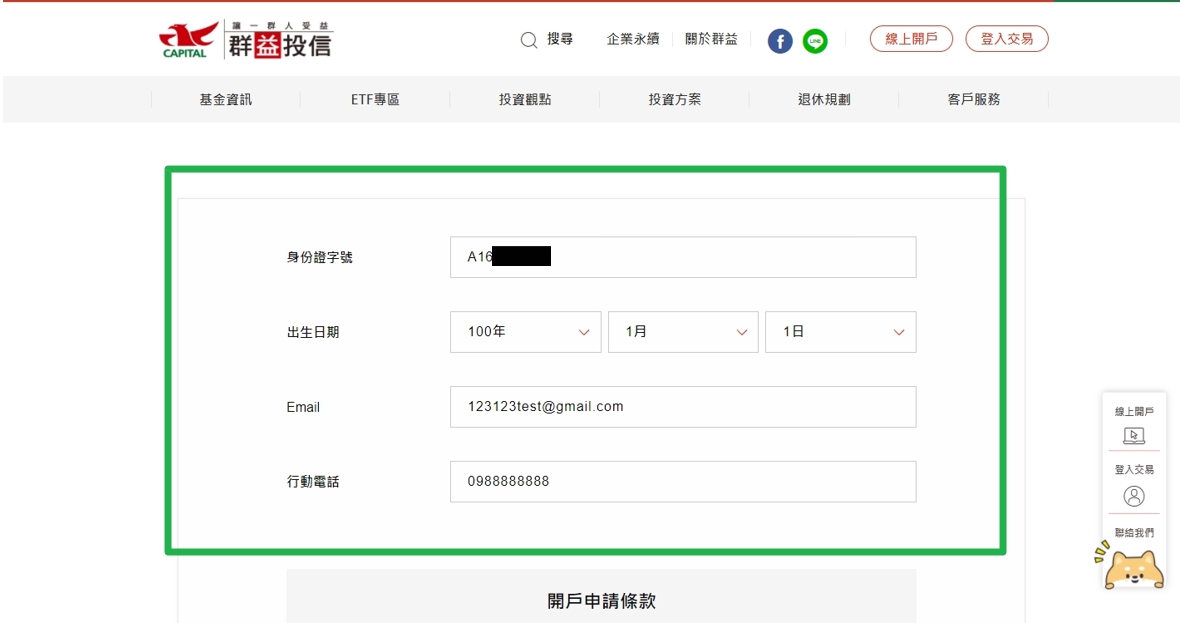
Task: Open the 投資觀點 menu
Action: tap(525, 99)
